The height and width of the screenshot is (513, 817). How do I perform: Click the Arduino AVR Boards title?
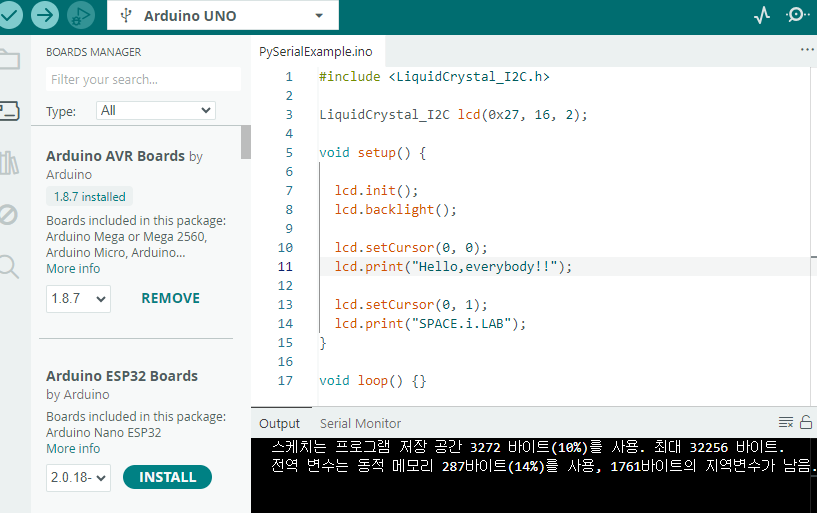coord(116,156)
